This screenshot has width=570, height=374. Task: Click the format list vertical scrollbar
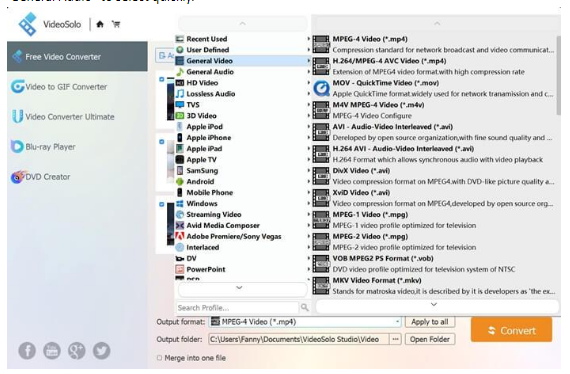(x=558, y=75)
